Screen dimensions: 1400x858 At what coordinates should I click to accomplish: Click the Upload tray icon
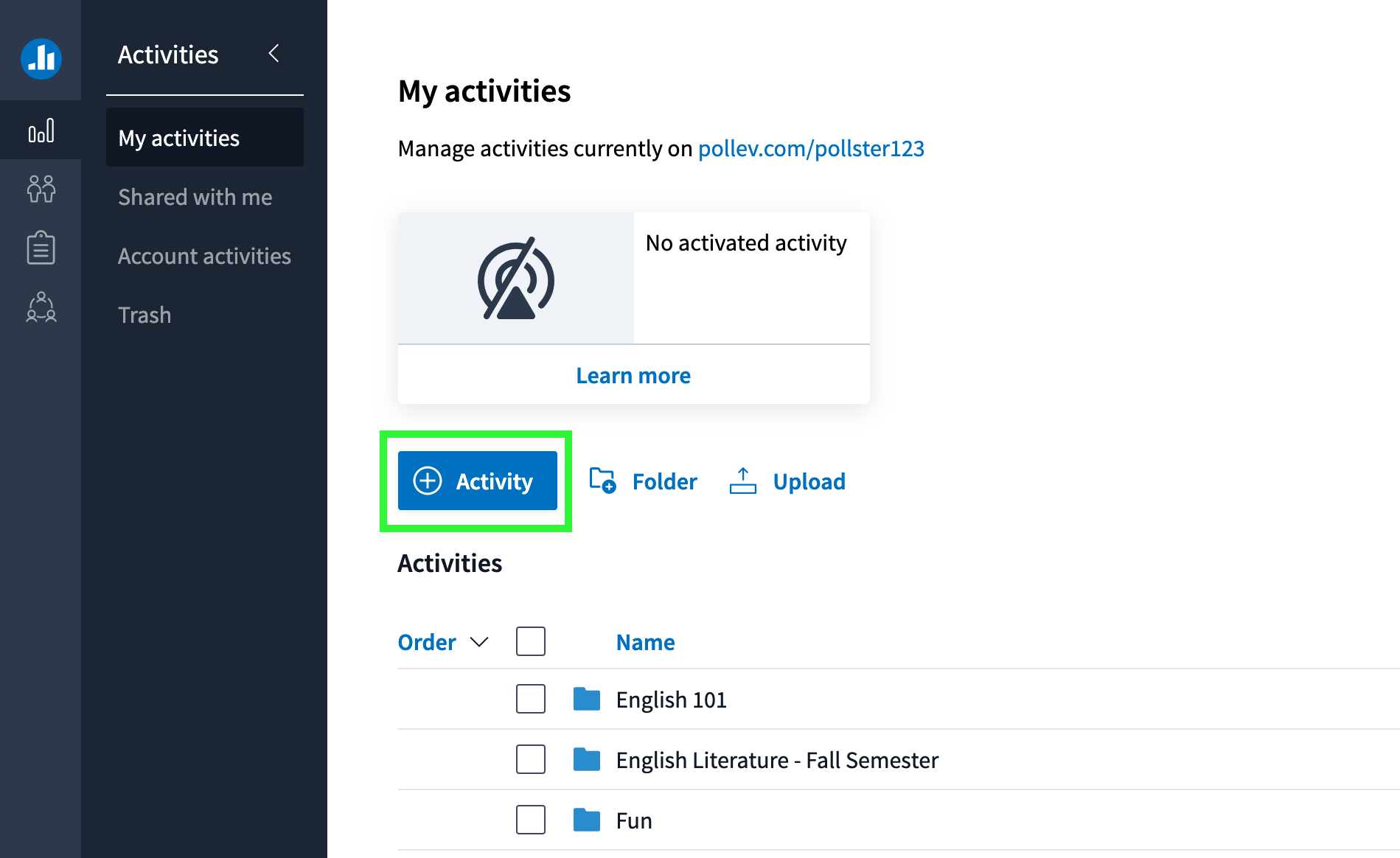(742, 481)
